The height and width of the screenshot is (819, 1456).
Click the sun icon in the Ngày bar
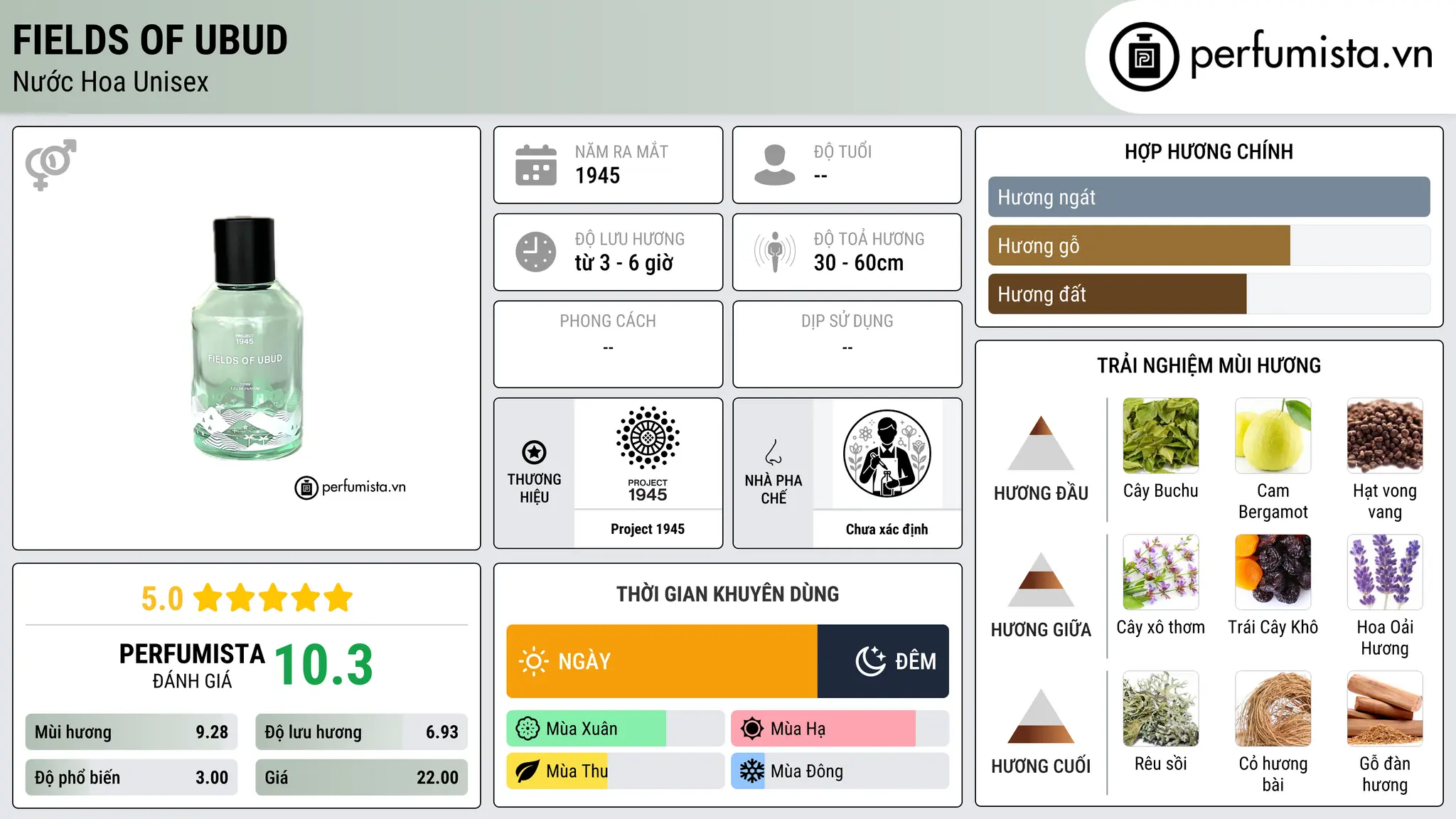(x=534, y=661)
